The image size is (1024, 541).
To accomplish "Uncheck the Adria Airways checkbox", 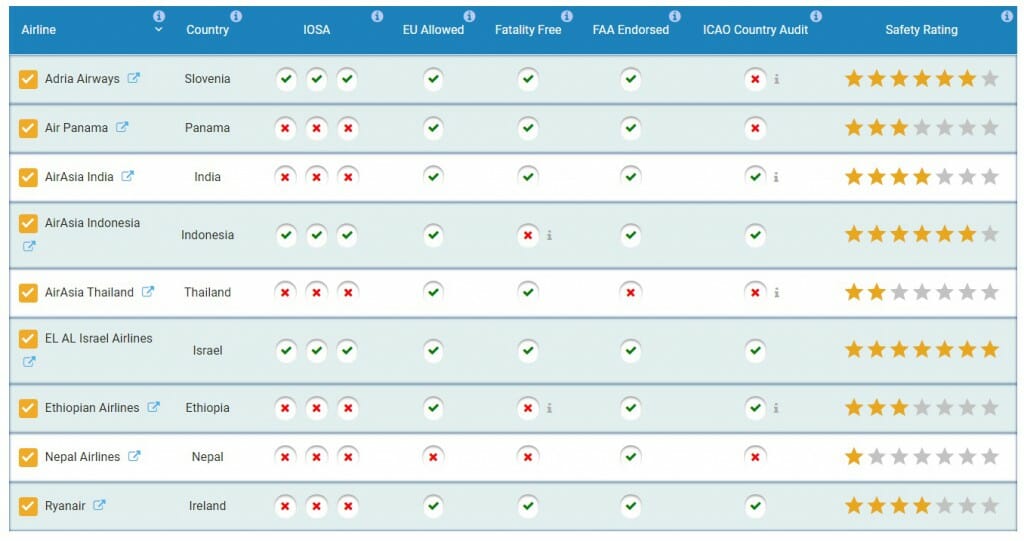I will [x=28, y=79].
